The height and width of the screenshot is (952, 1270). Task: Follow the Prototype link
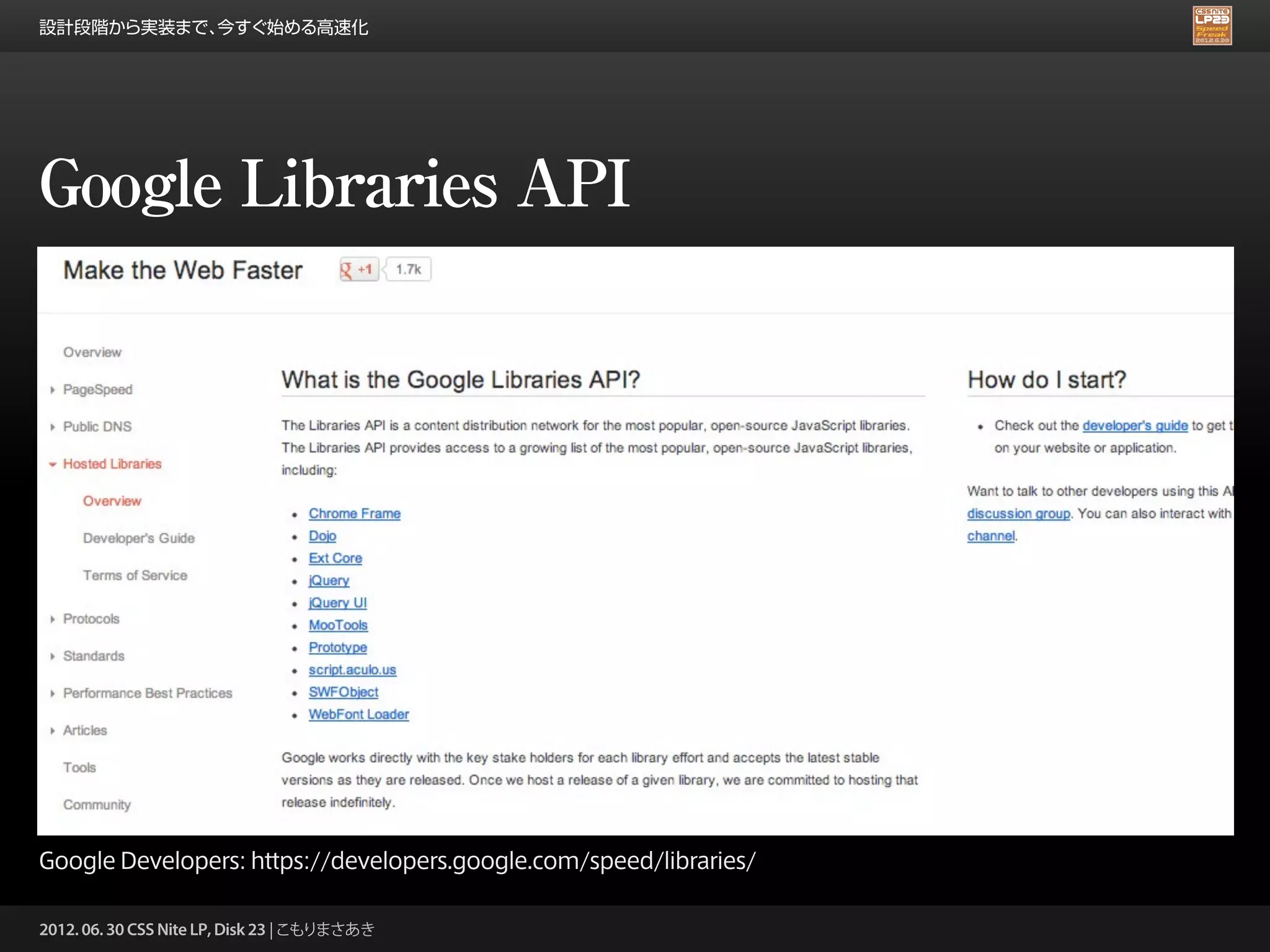coord(338,648)
